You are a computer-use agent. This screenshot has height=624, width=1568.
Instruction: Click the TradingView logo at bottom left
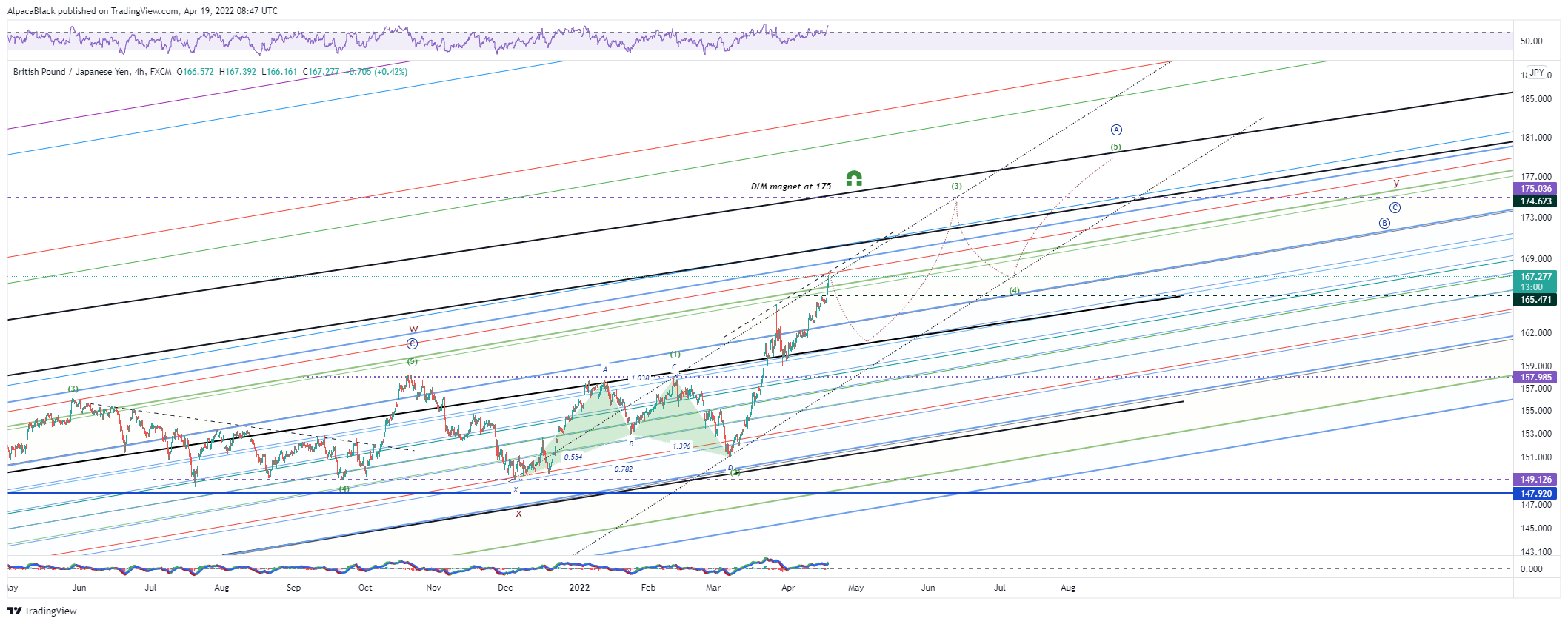tap(42, 611)
